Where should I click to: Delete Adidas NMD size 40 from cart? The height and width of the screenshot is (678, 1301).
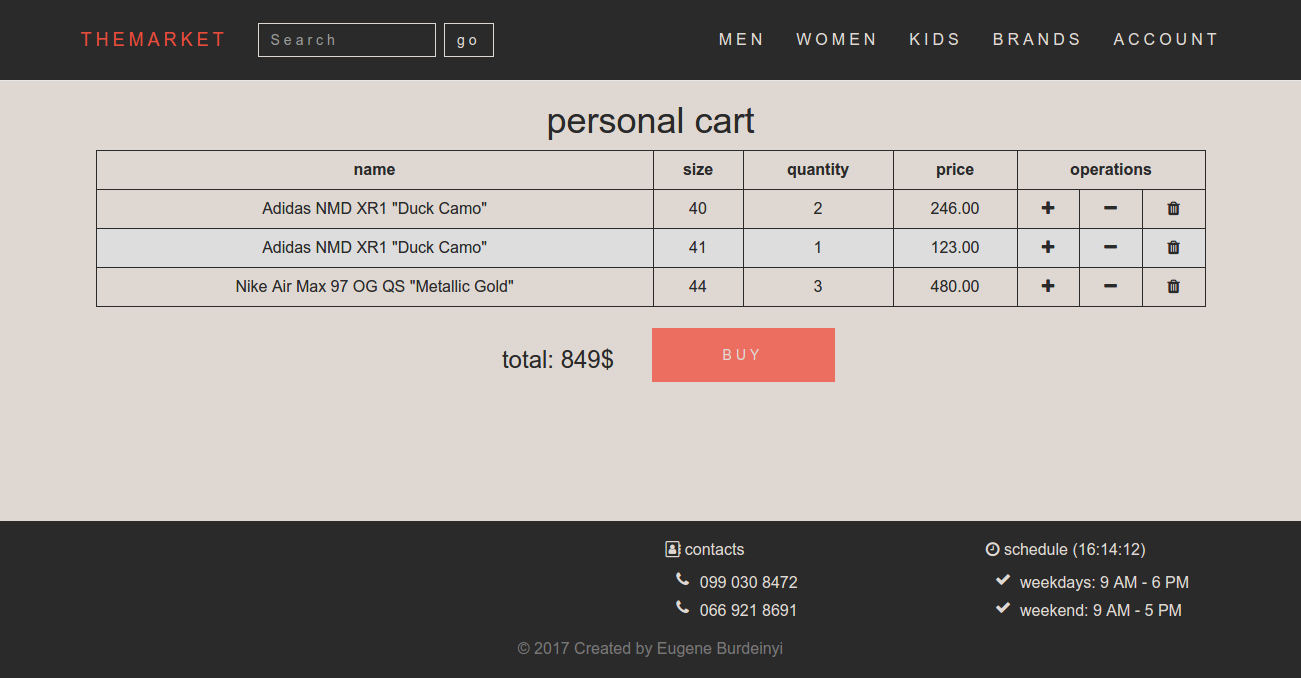point(1174,208)
